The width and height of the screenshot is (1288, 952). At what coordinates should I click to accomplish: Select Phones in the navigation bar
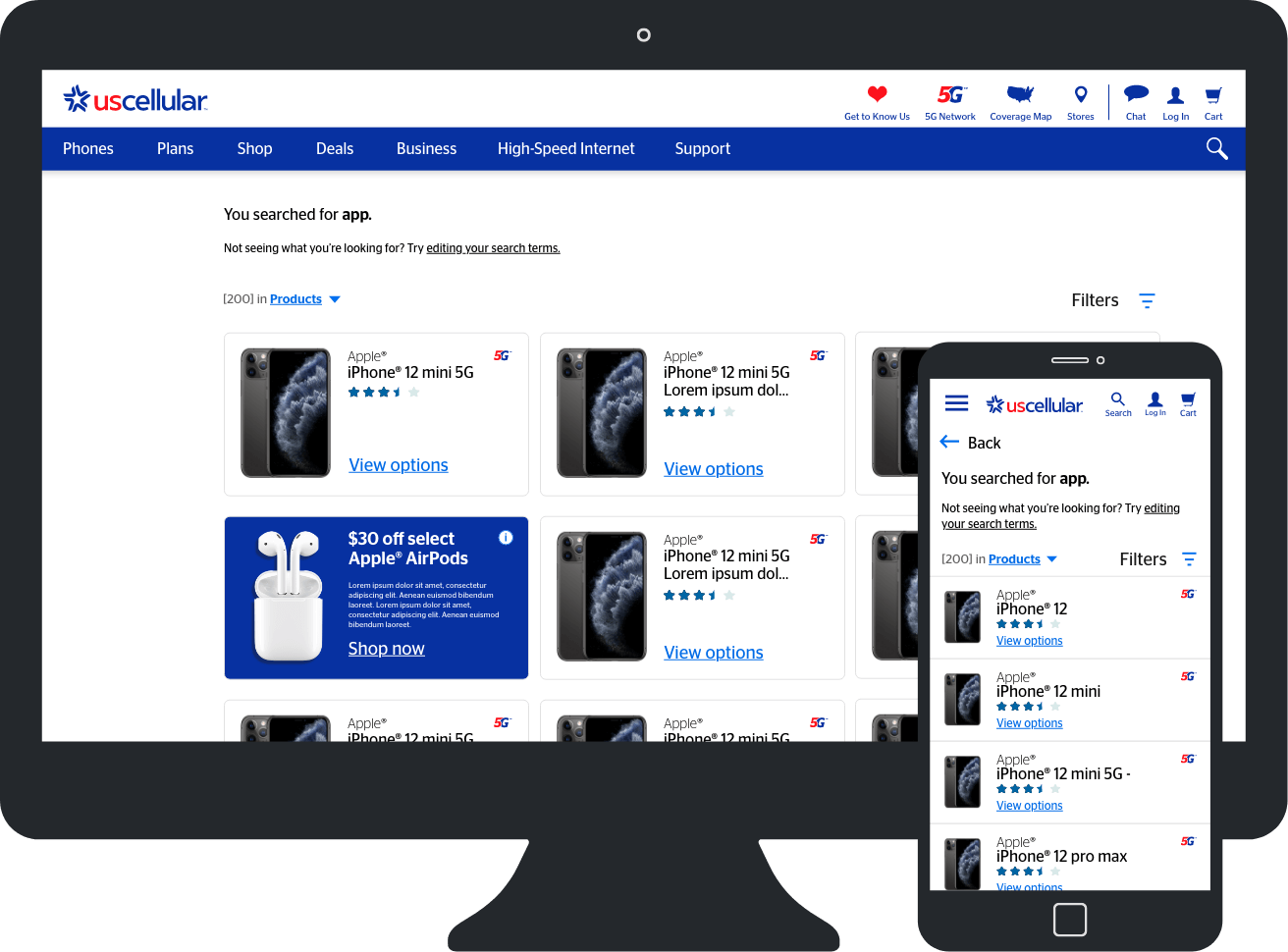[x=88, y=148]
